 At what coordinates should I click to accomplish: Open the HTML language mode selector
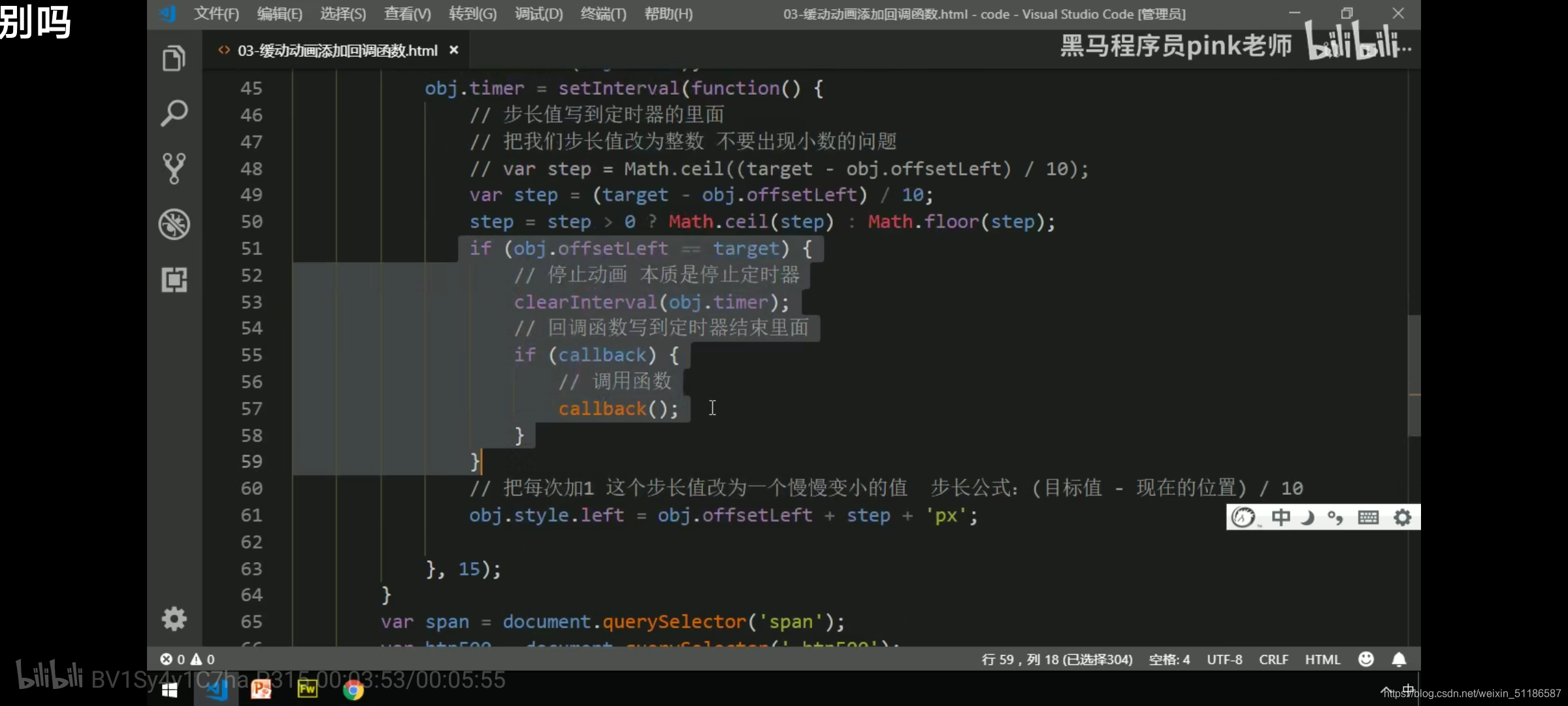click(1322, 660)
